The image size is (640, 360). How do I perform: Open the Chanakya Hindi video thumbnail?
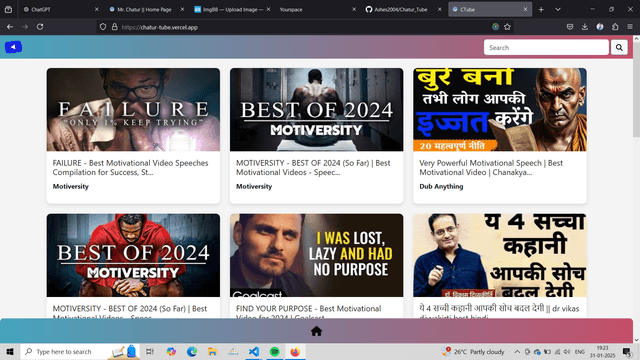pyautogui.click(x=500, y=109)
